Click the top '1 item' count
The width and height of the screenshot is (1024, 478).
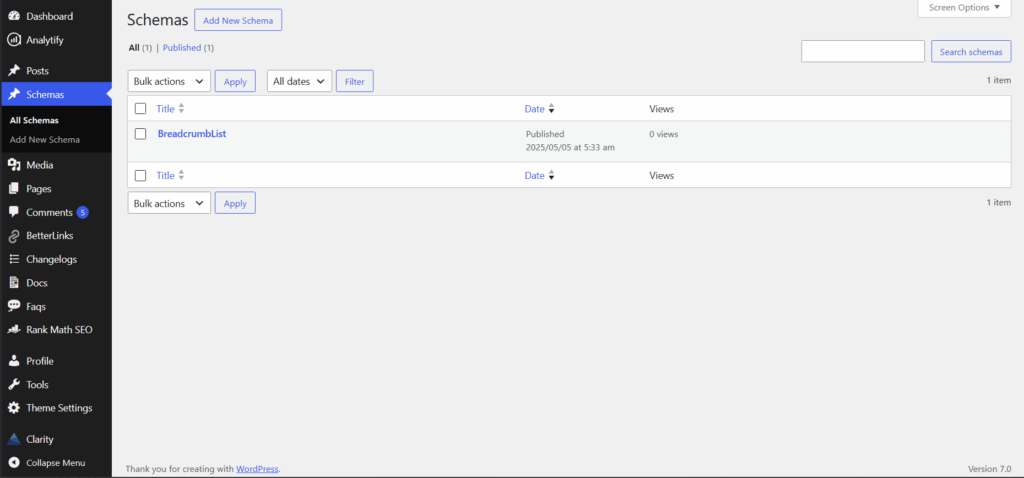tap(999, 80)
